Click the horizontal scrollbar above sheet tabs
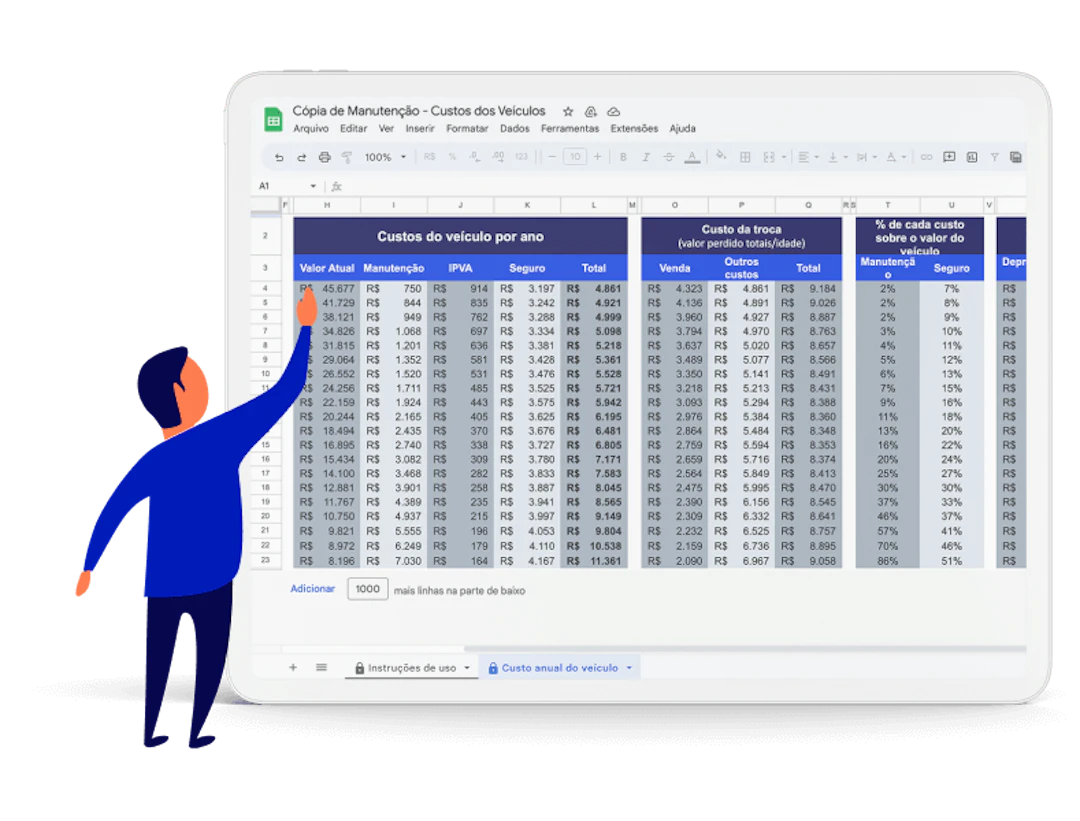Viewport: 1080px width, 821px height. [x=745, y=649]
